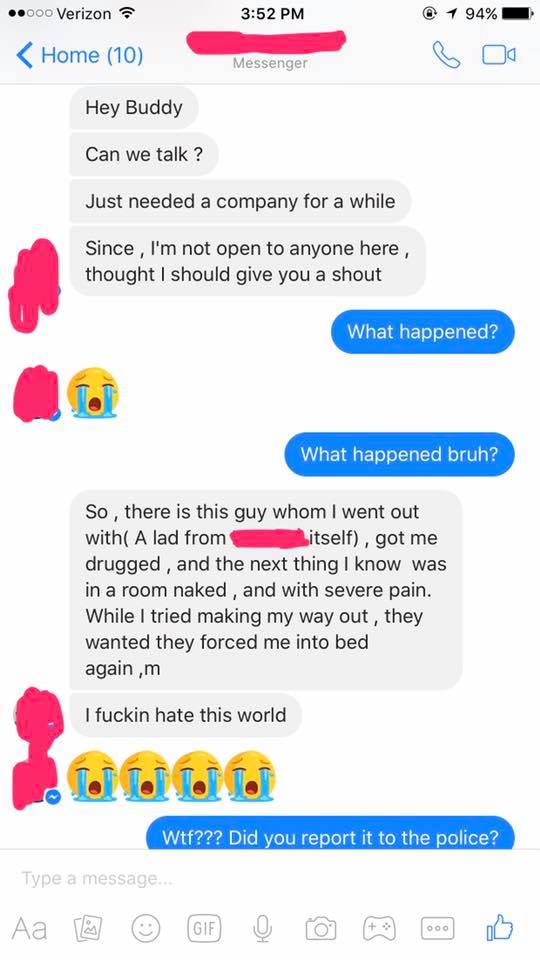Viewport: 540px width, 960px height.
Task: Select the 'What happened bruh?' message bubble
Action: click(399, 454)
